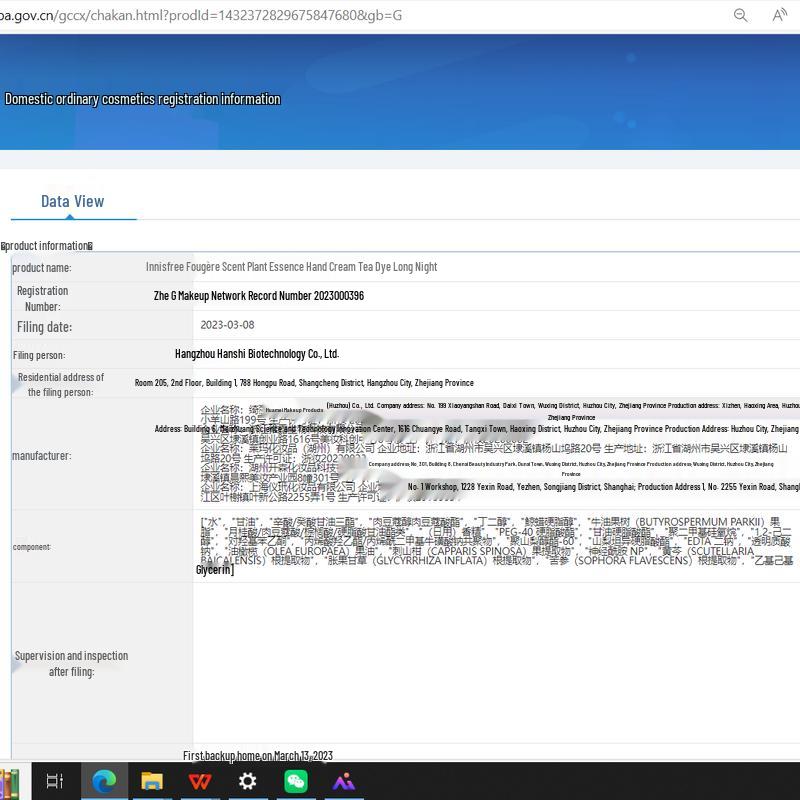800x800 pixels.
Task: Open File Explorer from the taskbar
Action: pos(152,781)
